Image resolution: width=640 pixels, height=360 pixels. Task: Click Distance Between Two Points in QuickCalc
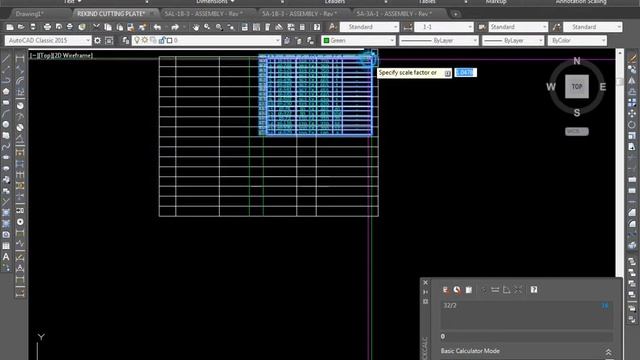pos(495,290)
